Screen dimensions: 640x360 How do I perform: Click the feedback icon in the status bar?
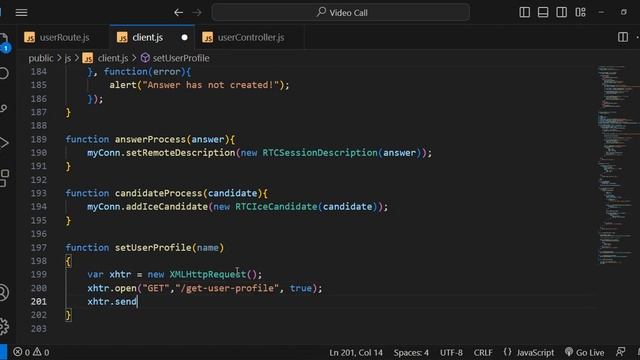[620, 352]
